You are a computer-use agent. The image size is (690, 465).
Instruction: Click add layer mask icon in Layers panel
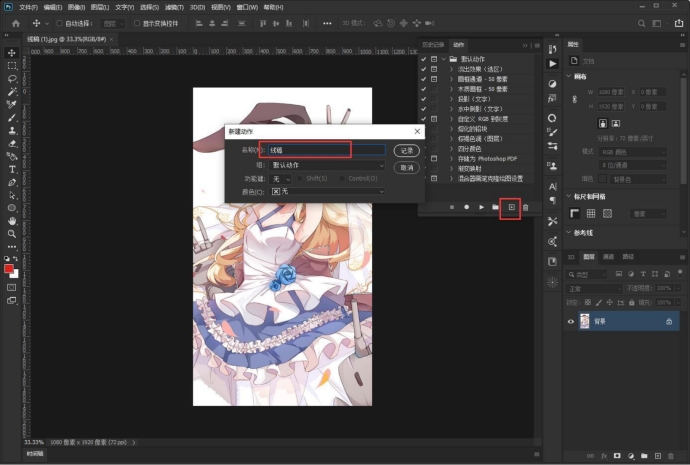click(617, 456)
